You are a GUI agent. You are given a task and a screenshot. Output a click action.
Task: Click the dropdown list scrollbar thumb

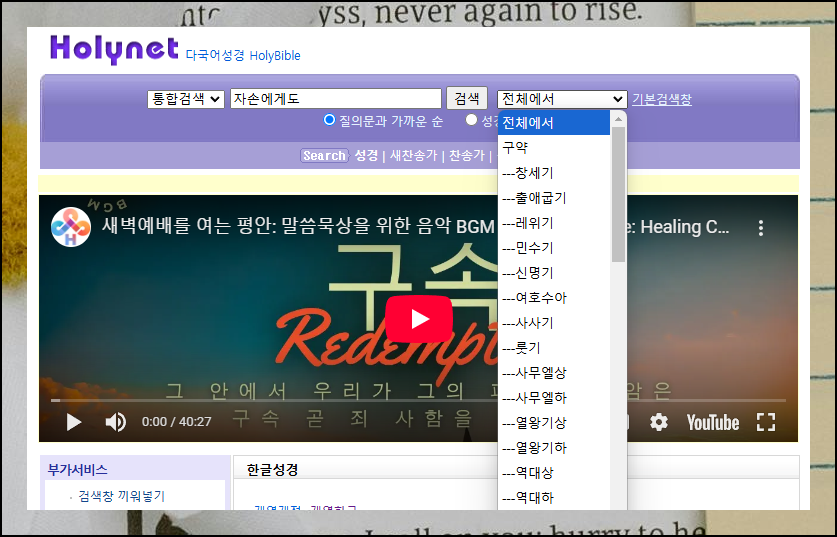point(618,194)
